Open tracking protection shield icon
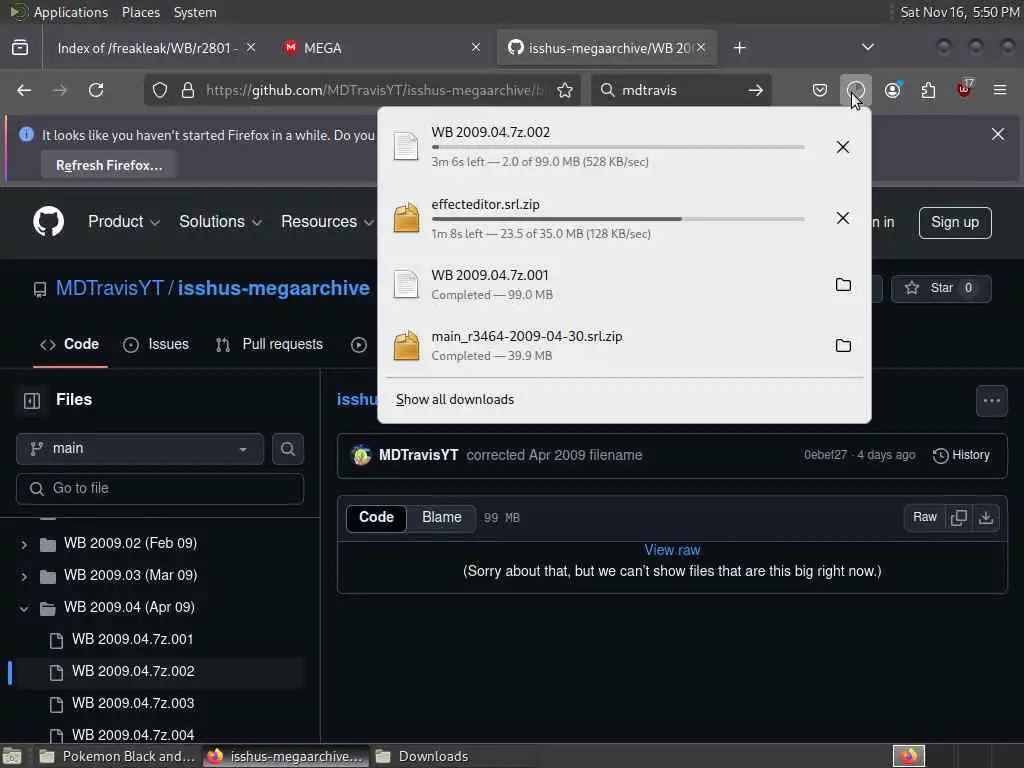Image resolution: width=1024 pixels, height=768 pixels. [x=160, y=90]
